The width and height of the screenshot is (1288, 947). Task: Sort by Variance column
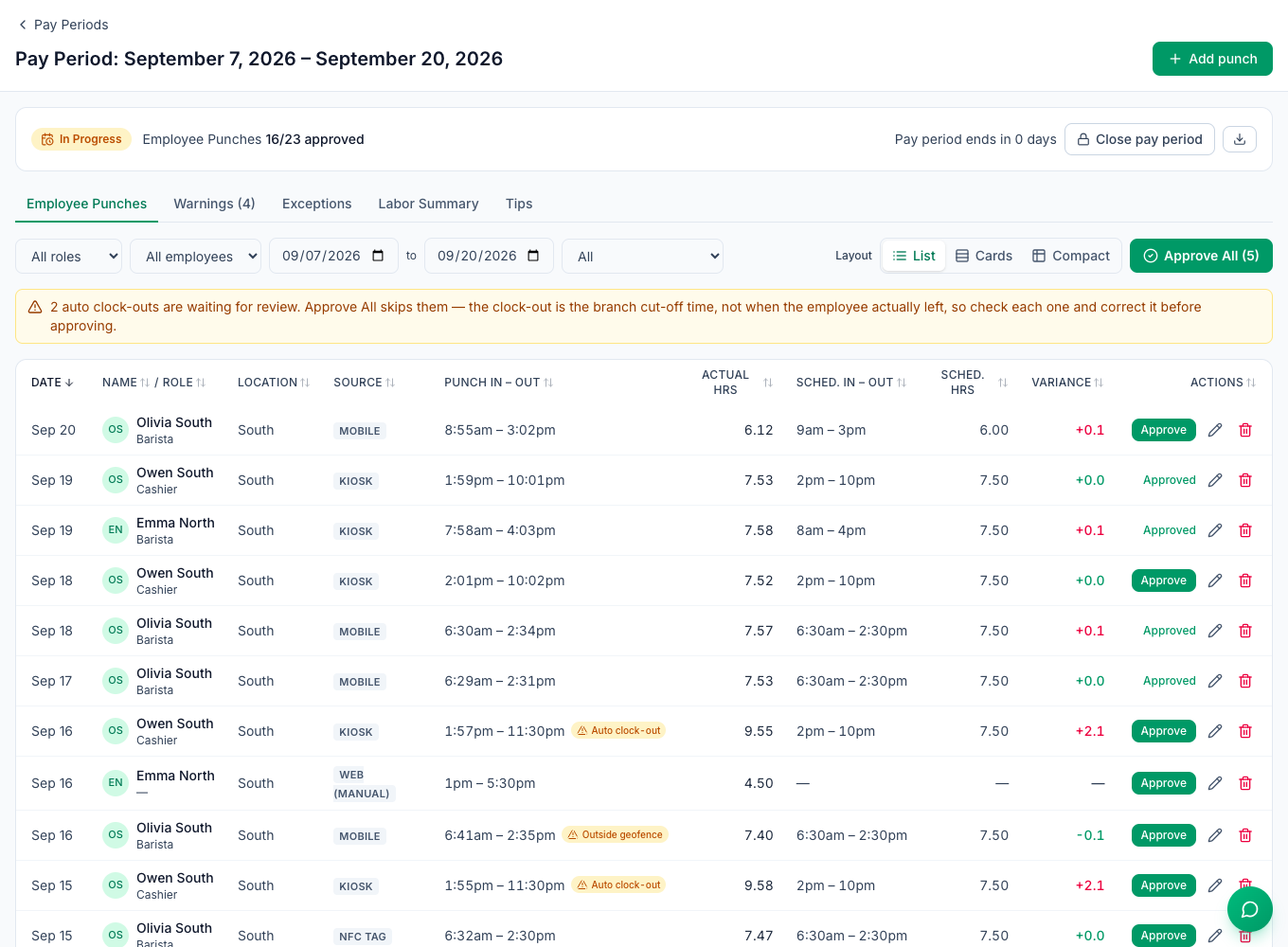coord(1067,383)
